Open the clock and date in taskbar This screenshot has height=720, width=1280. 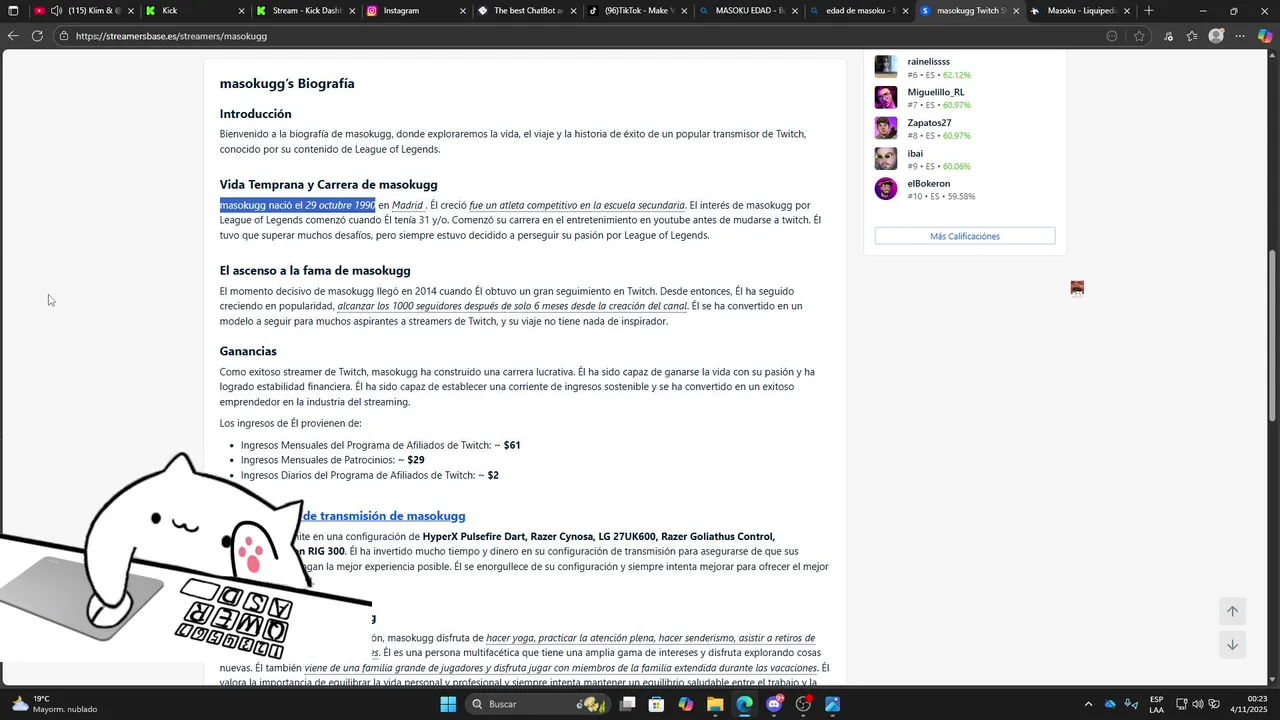(x=1250, y=704)
